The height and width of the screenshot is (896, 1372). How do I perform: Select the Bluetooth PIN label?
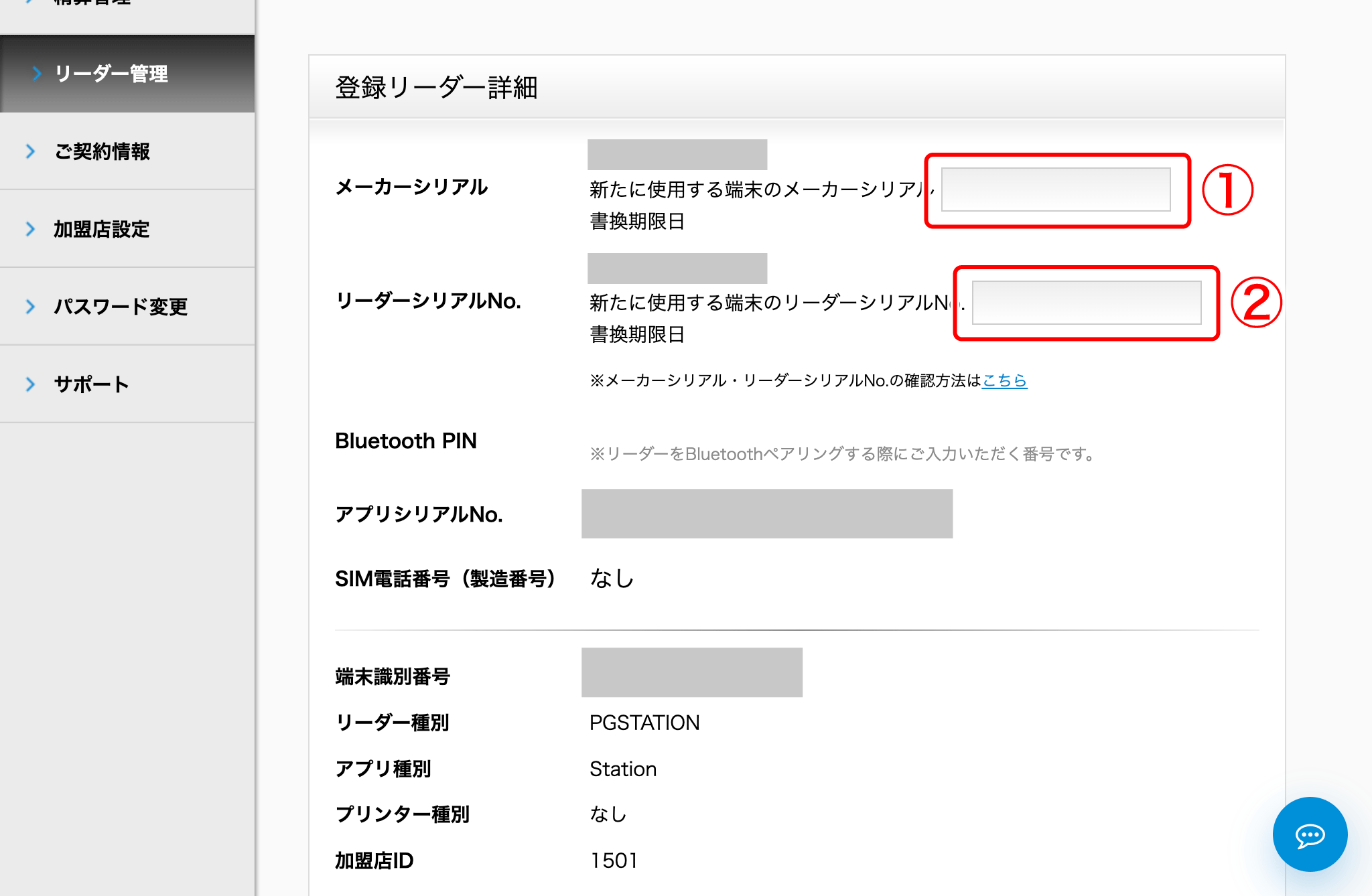(x=406, y=441)
